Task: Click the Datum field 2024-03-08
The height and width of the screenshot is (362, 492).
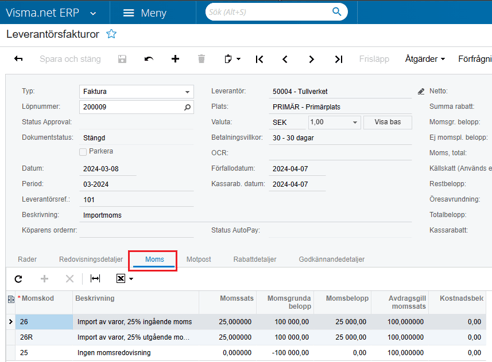Action: click(108, 169)
